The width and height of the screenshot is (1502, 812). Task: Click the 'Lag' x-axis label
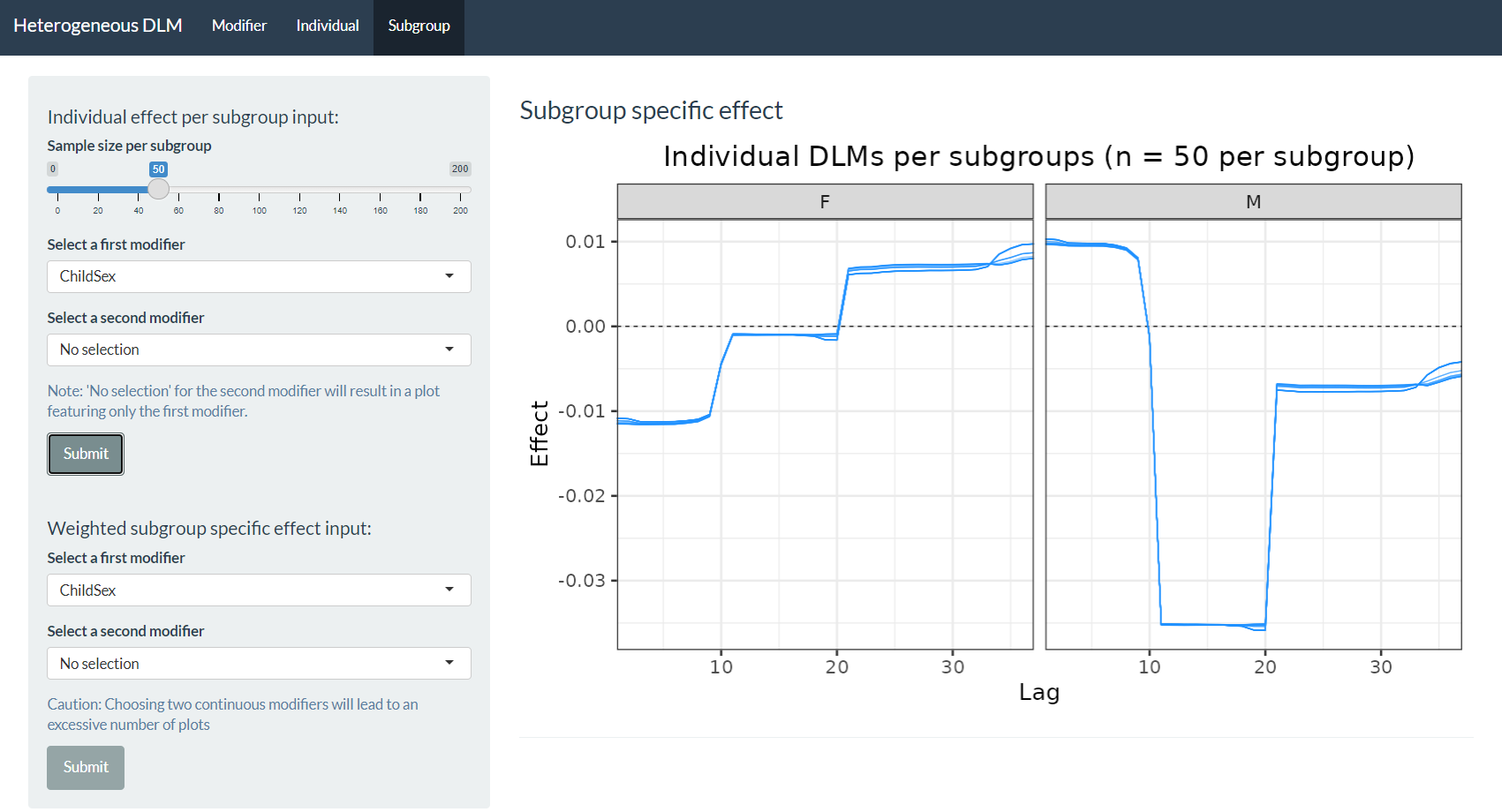(x=1038, y=692)
